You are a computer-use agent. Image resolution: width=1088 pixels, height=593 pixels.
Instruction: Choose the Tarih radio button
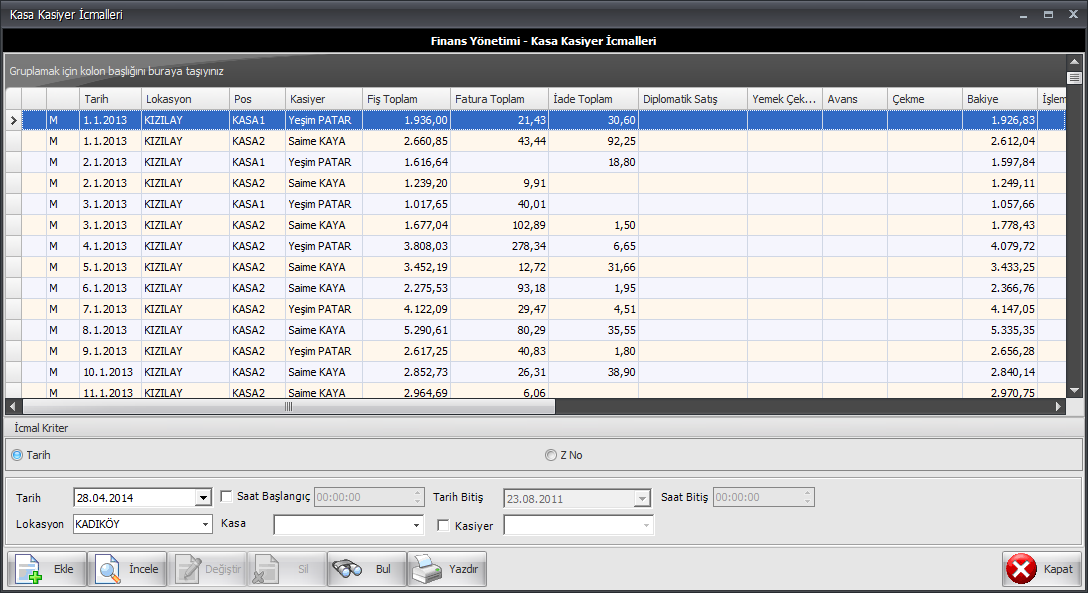point(16,455)
